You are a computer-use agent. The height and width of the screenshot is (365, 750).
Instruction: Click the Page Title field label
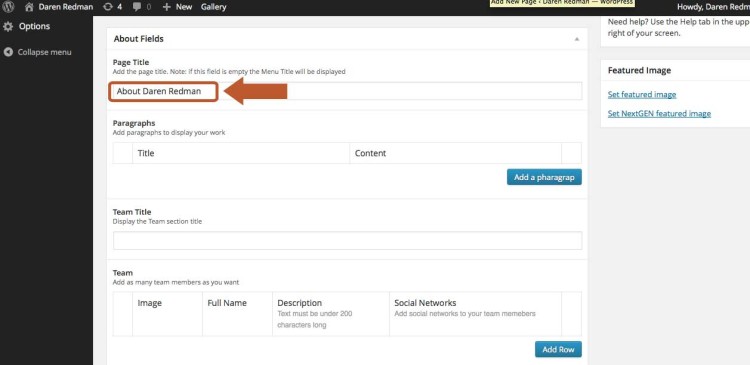tap(131, 62)
